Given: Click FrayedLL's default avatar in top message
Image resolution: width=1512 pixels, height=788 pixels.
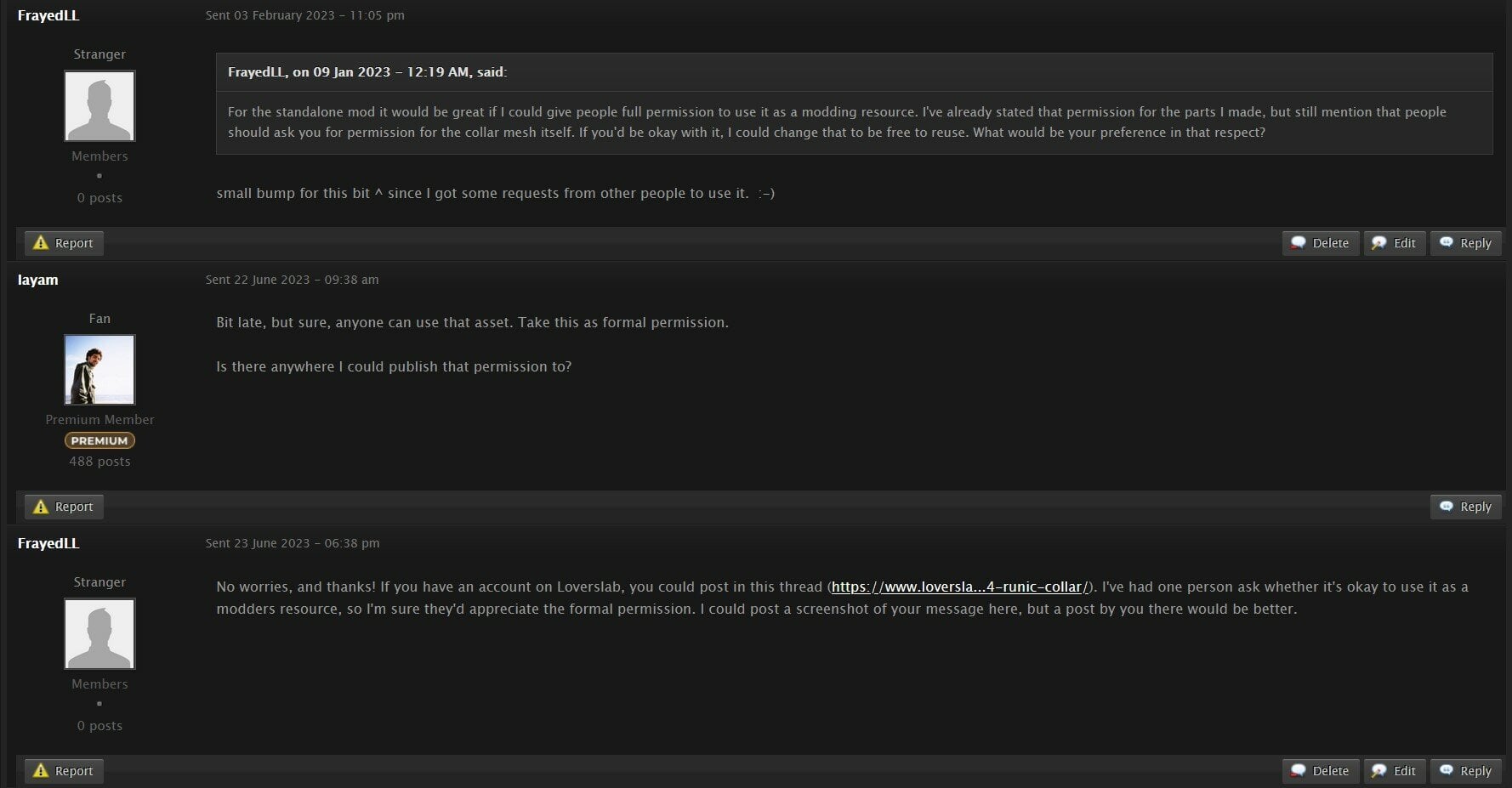Looking at the screenshot, I should click(99, 105).
